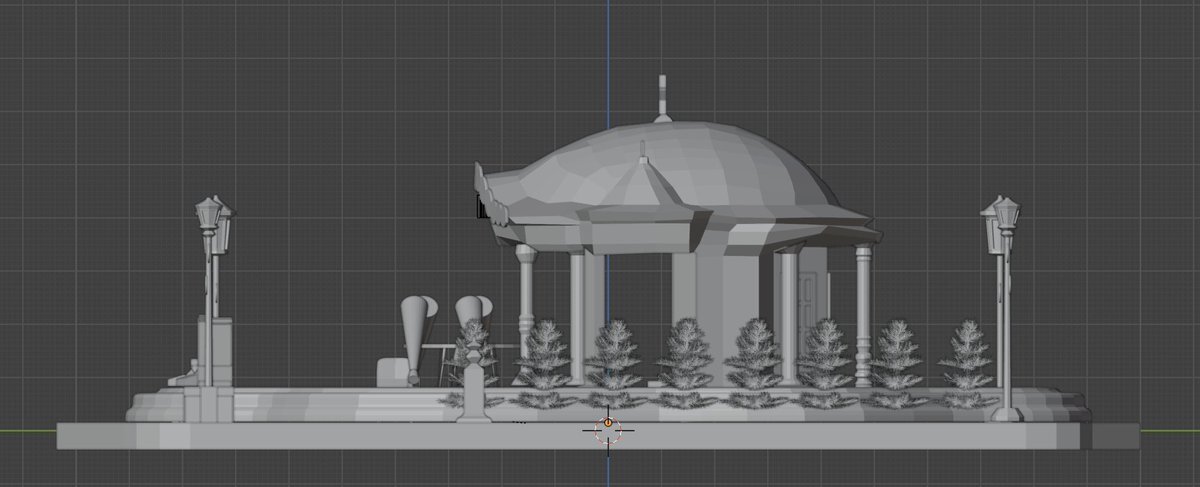Select the left cone-shaped object
This screenshot has width=1200, height=487.
point(414,325)
